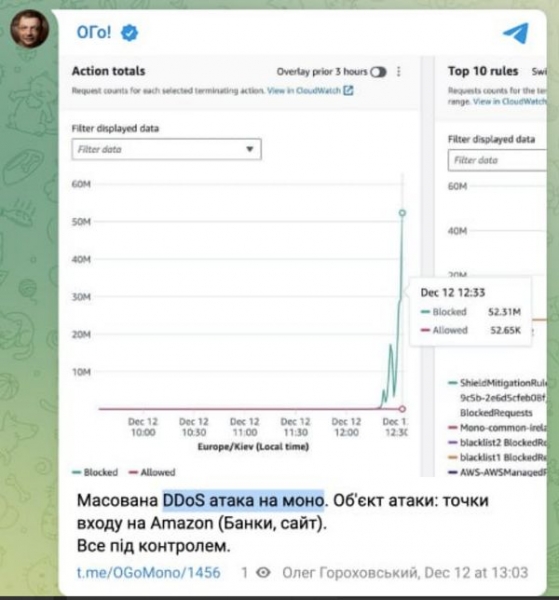Viewport: 559px width, 600px height.
Task: Toggle Allowed series in chart legend
Action: pyautogui.click(x=152, y=472)
